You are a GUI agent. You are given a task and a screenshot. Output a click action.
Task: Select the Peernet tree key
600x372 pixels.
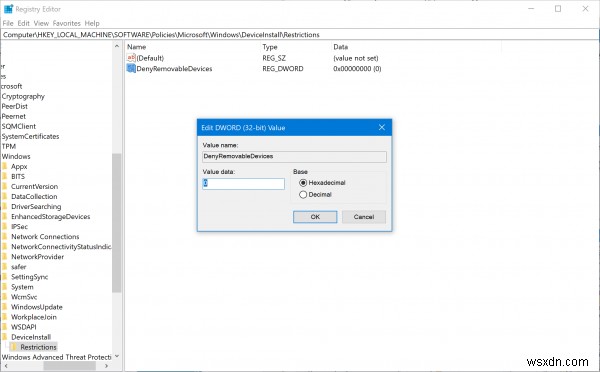tap(13, 117)
